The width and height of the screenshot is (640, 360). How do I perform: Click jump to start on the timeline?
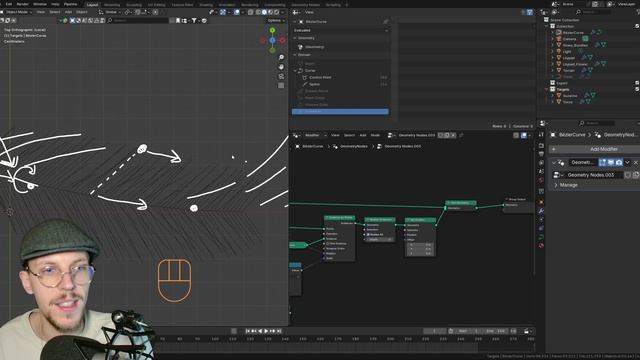tap(247, 331)
